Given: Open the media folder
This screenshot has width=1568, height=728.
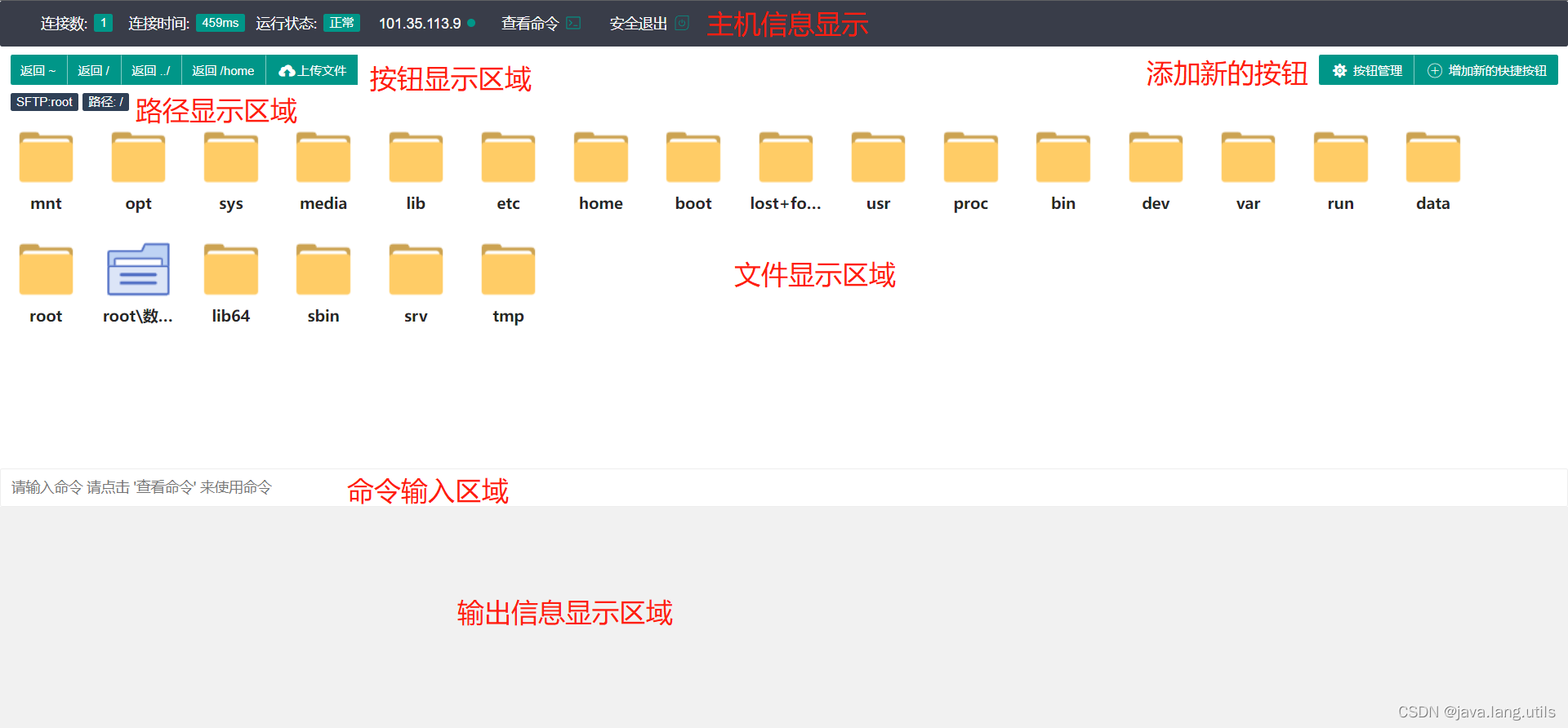Looking at the screenshot, I should tap(323, 157).
